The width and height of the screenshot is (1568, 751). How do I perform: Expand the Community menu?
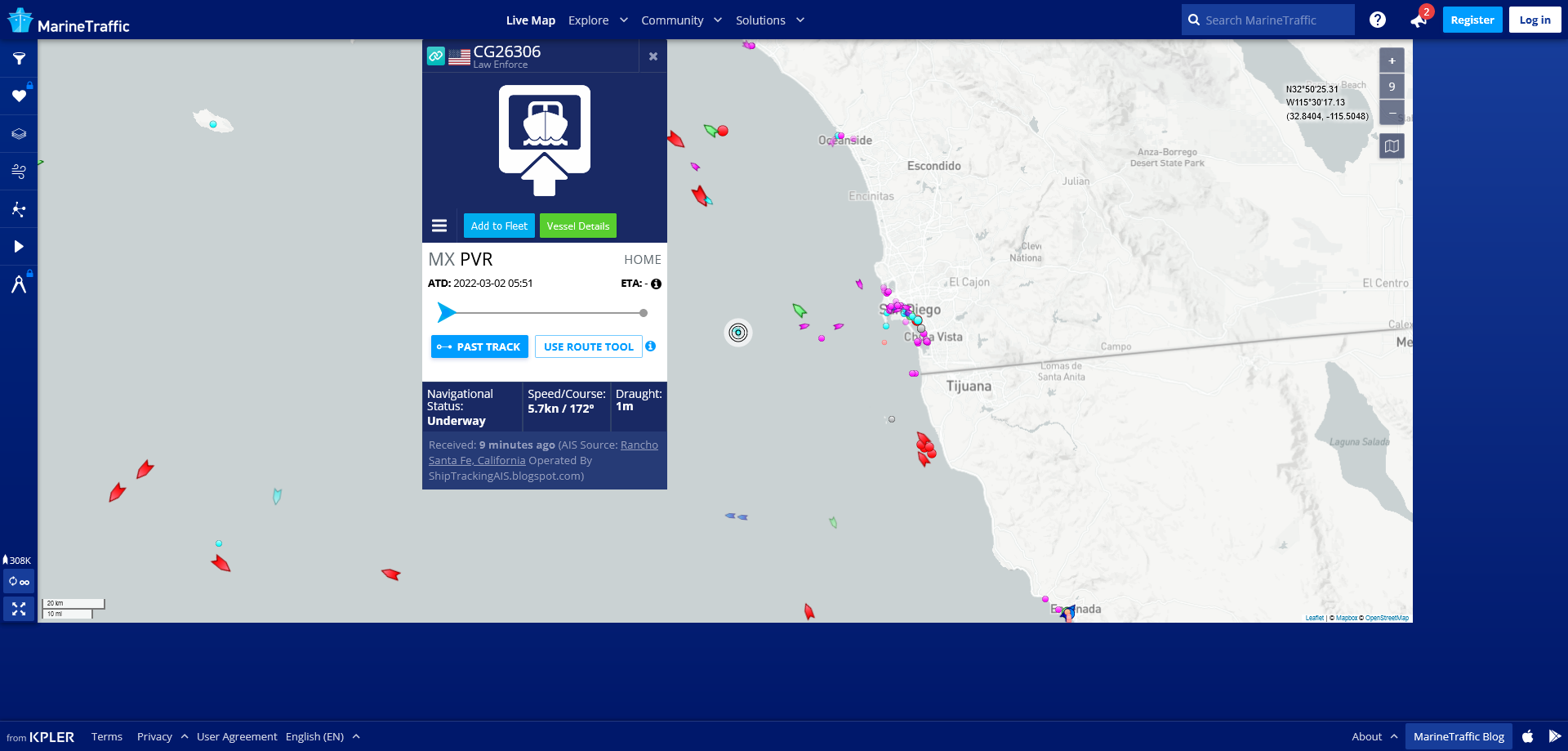pyautogui.click(x=681, y=20)
